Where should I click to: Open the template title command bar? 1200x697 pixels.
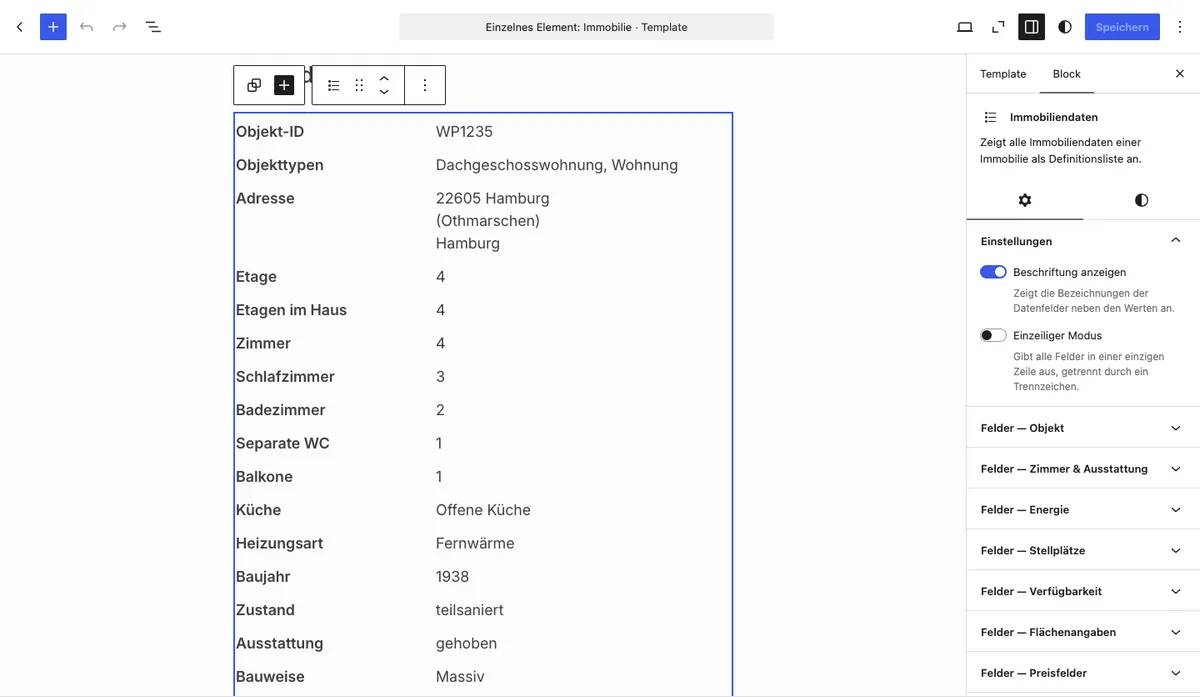tap(586, 27)
